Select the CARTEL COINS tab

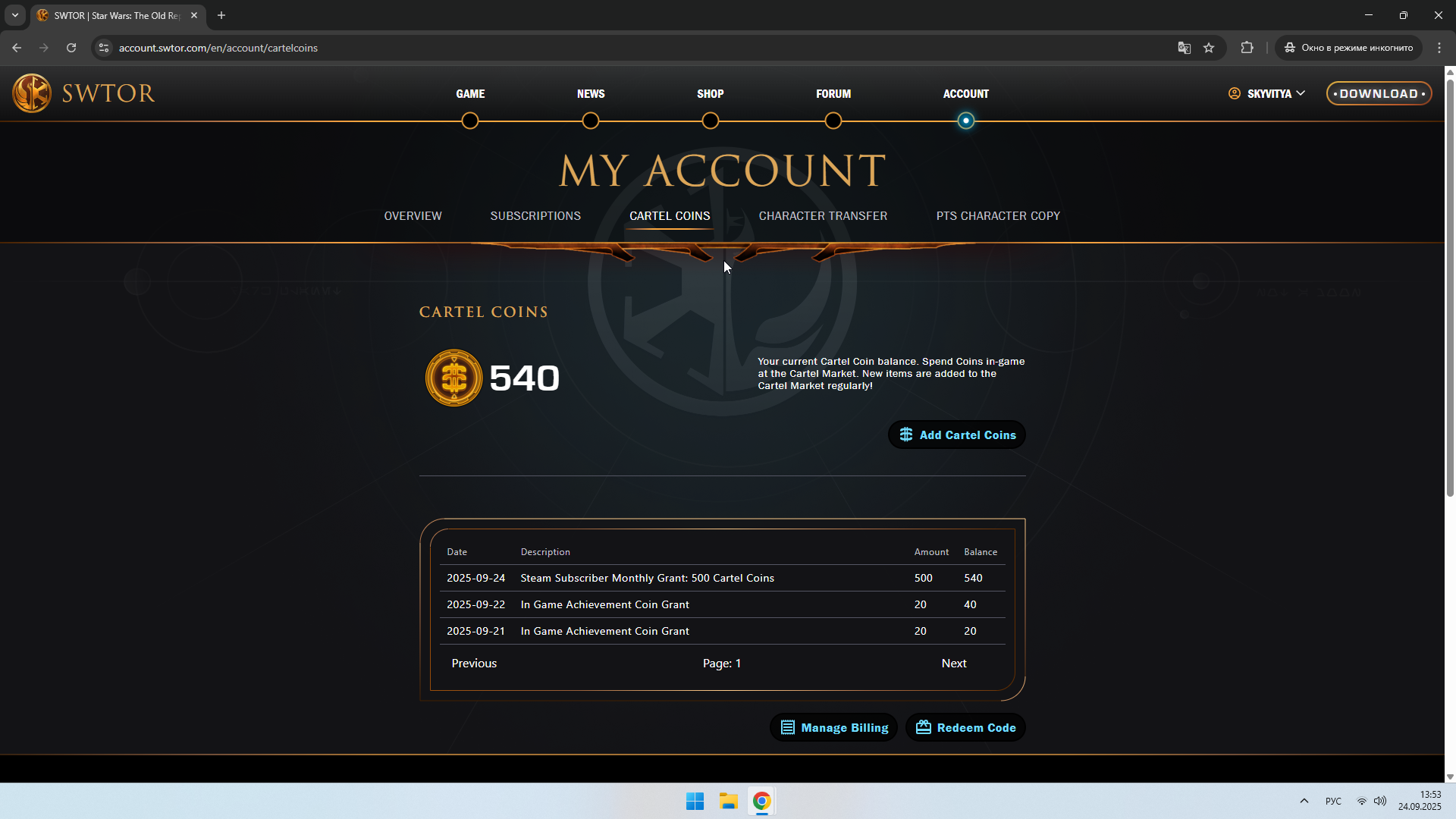coord(670,216)
